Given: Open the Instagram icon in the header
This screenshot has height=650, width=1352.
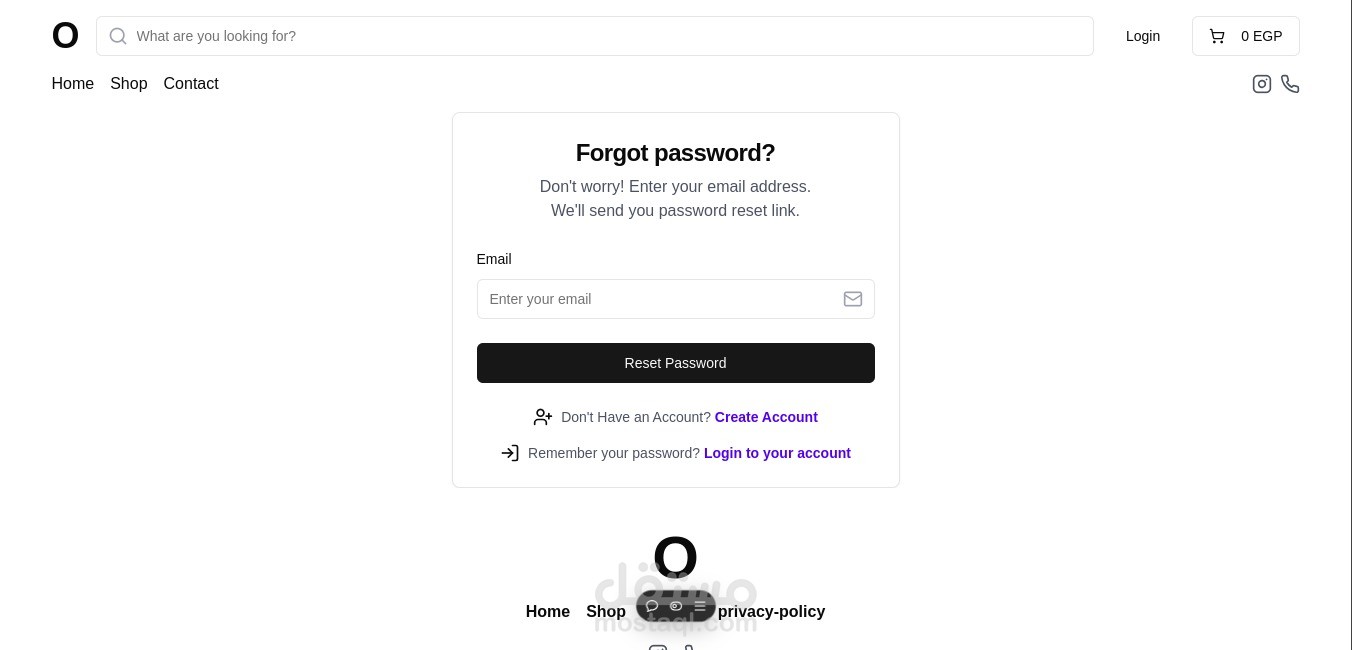Looking at the screenshot, I should 1262,84.
